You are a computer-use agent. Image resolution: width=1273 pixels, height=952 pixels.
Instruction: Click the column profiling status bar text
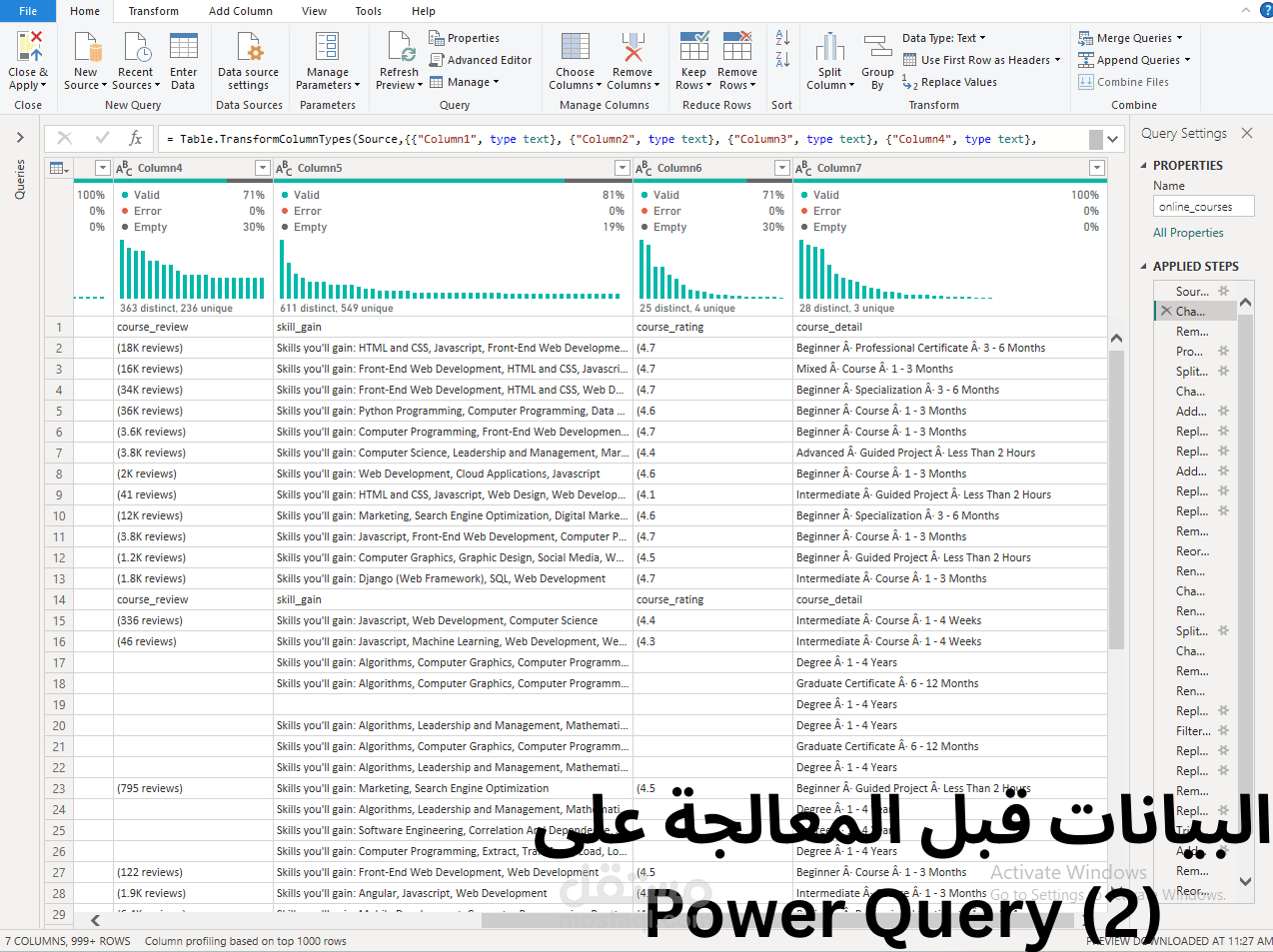[246, 941]
